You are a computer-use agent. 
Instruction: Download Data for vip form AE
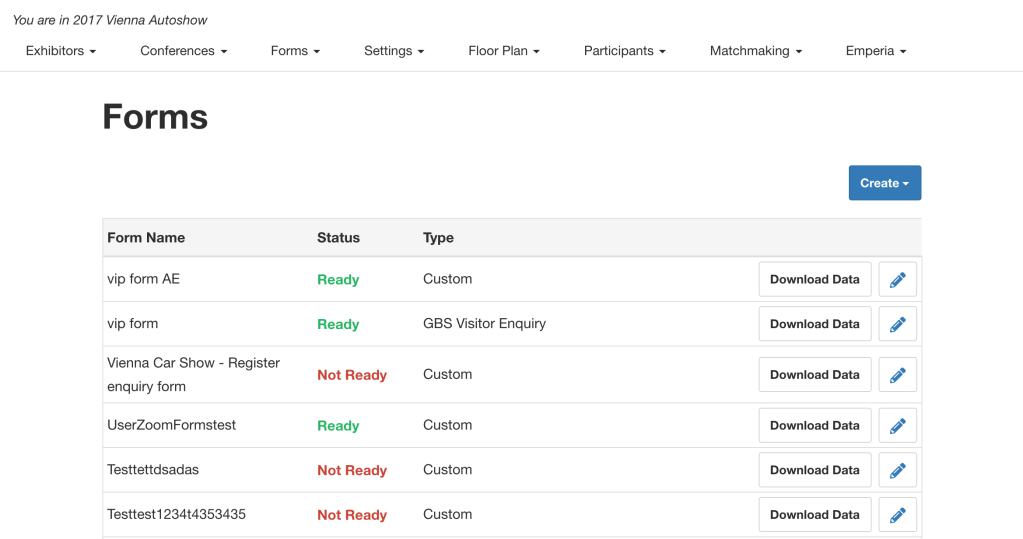pyautogui.click(x=814, y=280)
